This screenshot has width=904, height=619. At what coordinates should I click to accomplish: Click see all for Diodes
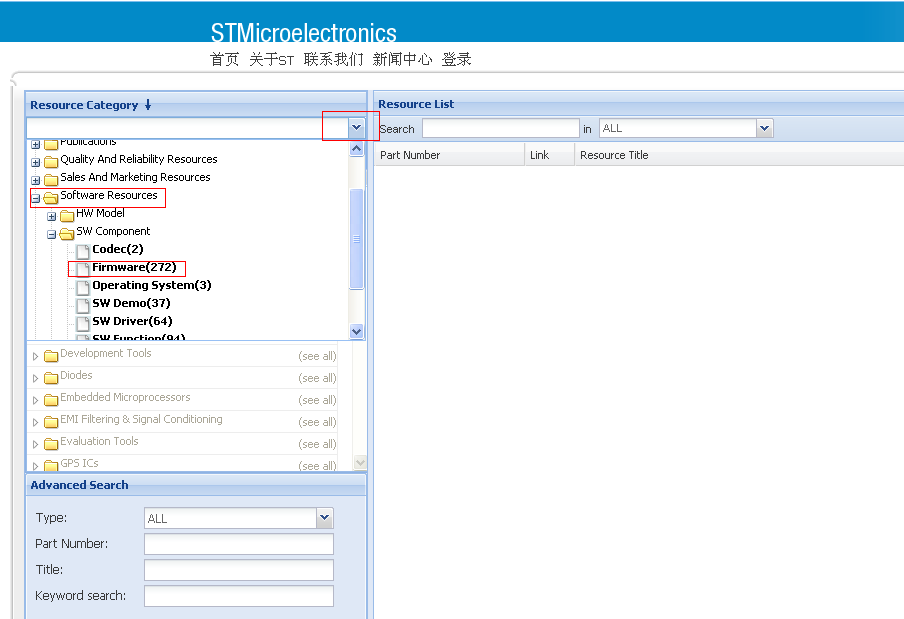click(x=317, y=378)
